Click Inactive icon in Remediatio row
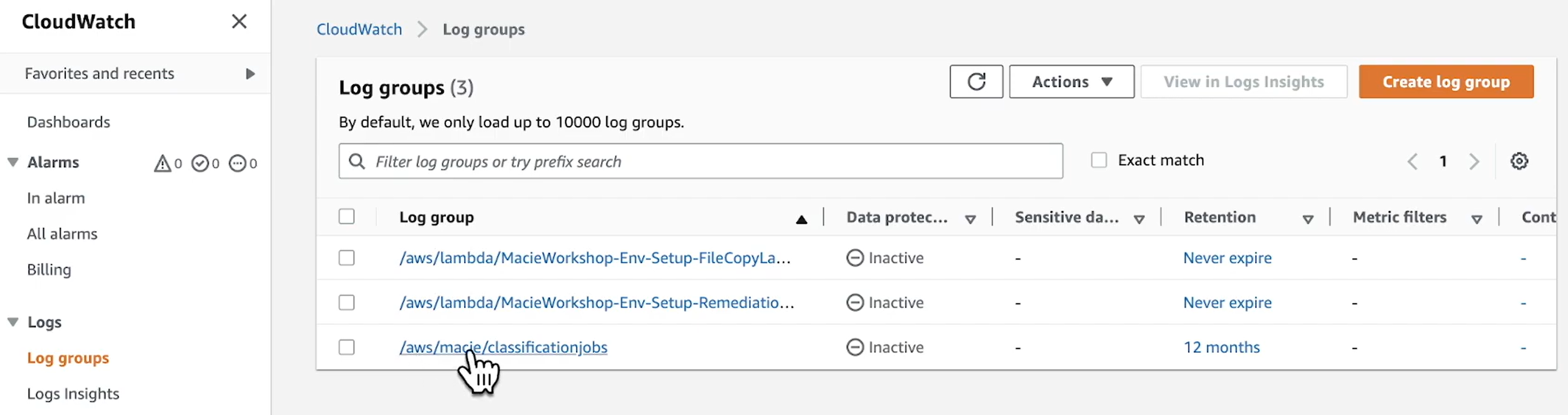The width and height of the screenshot is (1568, 415). pyautogui.click(x=855, y=302)
